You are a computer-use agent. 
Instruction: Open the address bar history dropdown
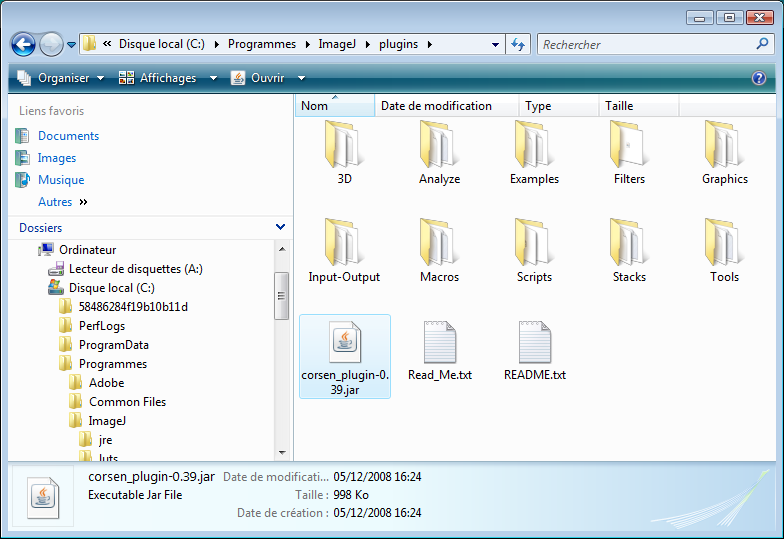[495, 44]
